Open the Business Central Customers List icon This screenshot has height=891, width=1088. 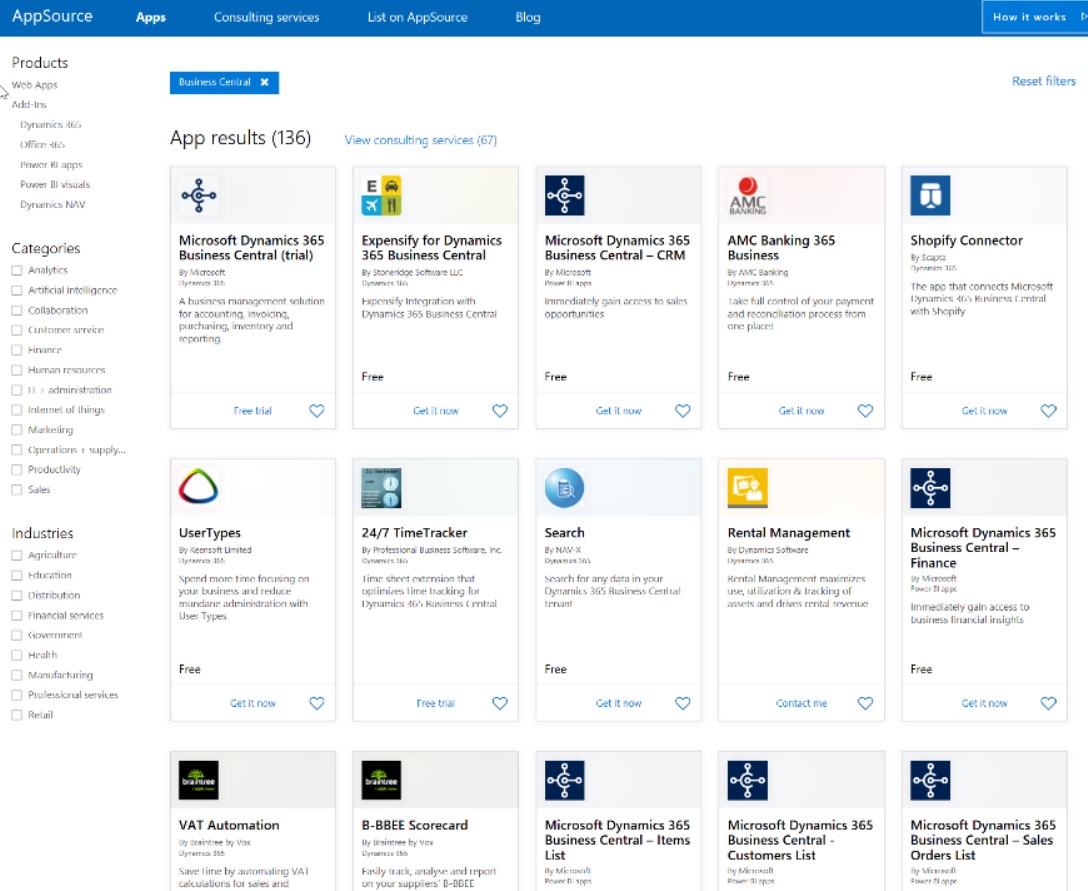pyautogui.click(x=747, y=781)
